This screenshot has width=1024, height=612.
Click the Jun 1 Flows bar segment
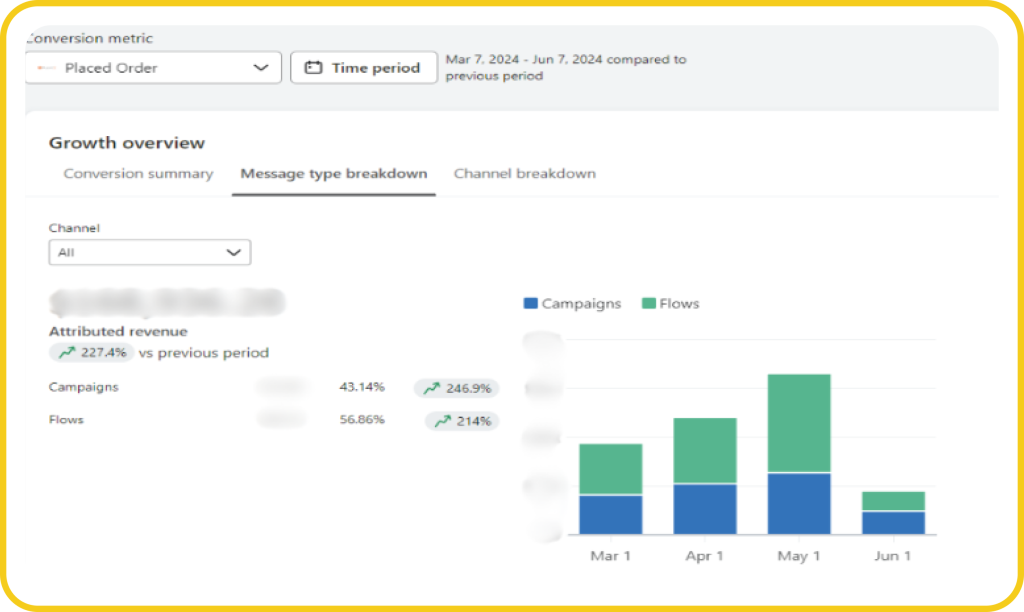click(893, 501)
